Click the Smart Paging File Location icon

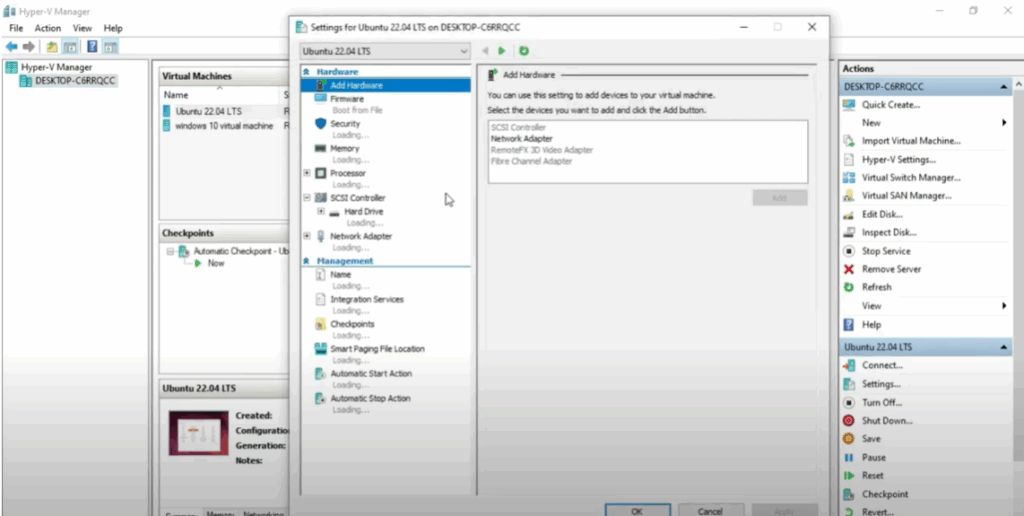(x=321, y=349)
